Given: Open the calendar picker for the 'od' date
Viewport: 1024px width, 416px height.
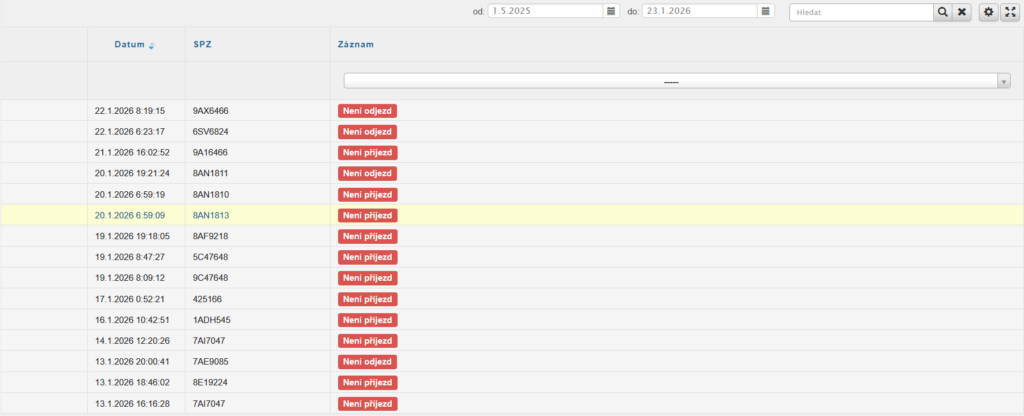Looking at the screenshot, I should click(x=610, y=11).
